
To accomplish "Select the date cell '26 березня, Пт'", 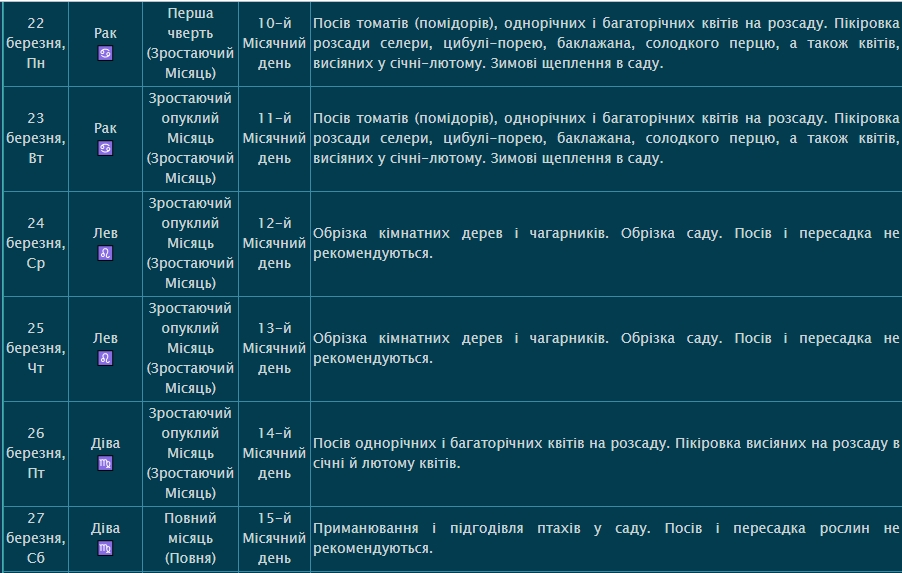I will [x=36, y=453].
